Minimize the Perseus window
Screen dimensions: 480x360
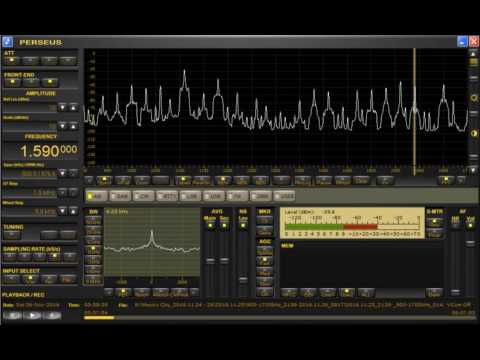462,42
